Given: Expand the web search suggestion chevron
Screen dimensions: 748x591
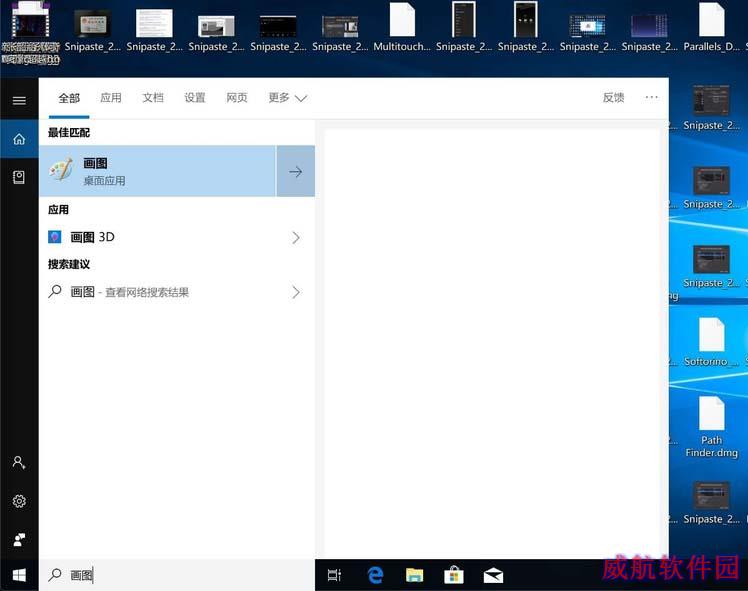Looking at the screenshot, I should point(295,292).
